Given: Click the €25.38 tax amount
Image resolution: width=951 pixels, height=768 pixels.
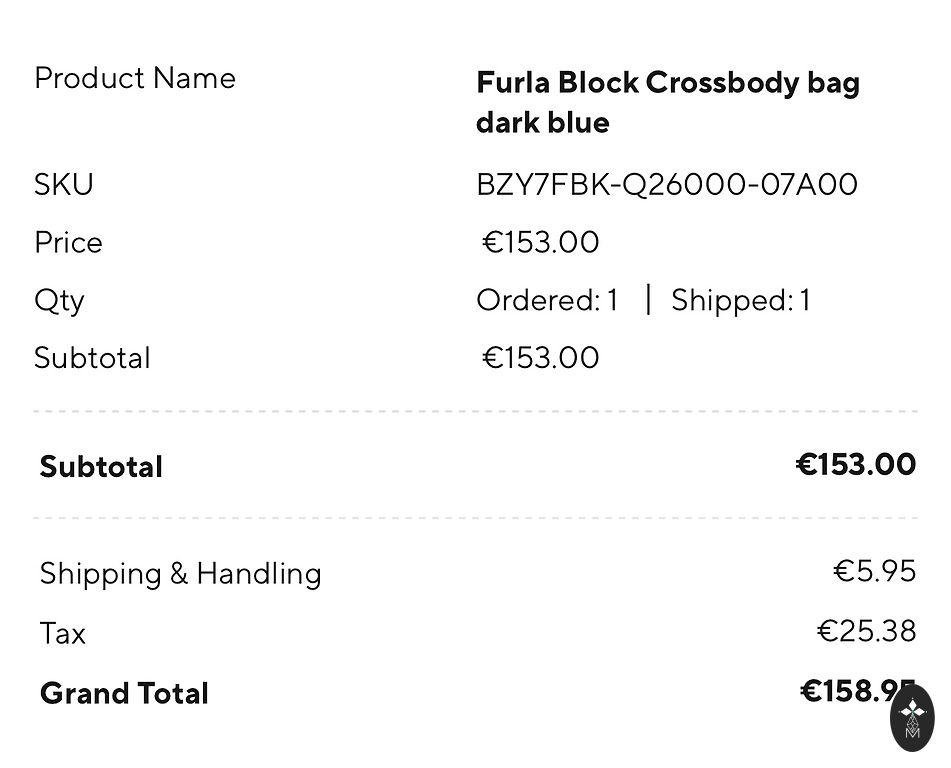Looking at the screenshot, I should click(867, 631).
